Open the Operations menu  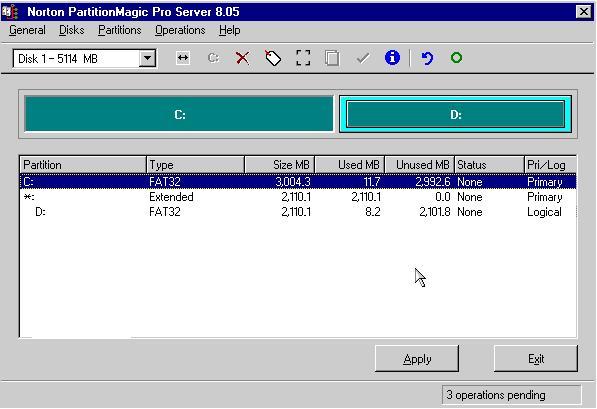[x=180, y=30]
